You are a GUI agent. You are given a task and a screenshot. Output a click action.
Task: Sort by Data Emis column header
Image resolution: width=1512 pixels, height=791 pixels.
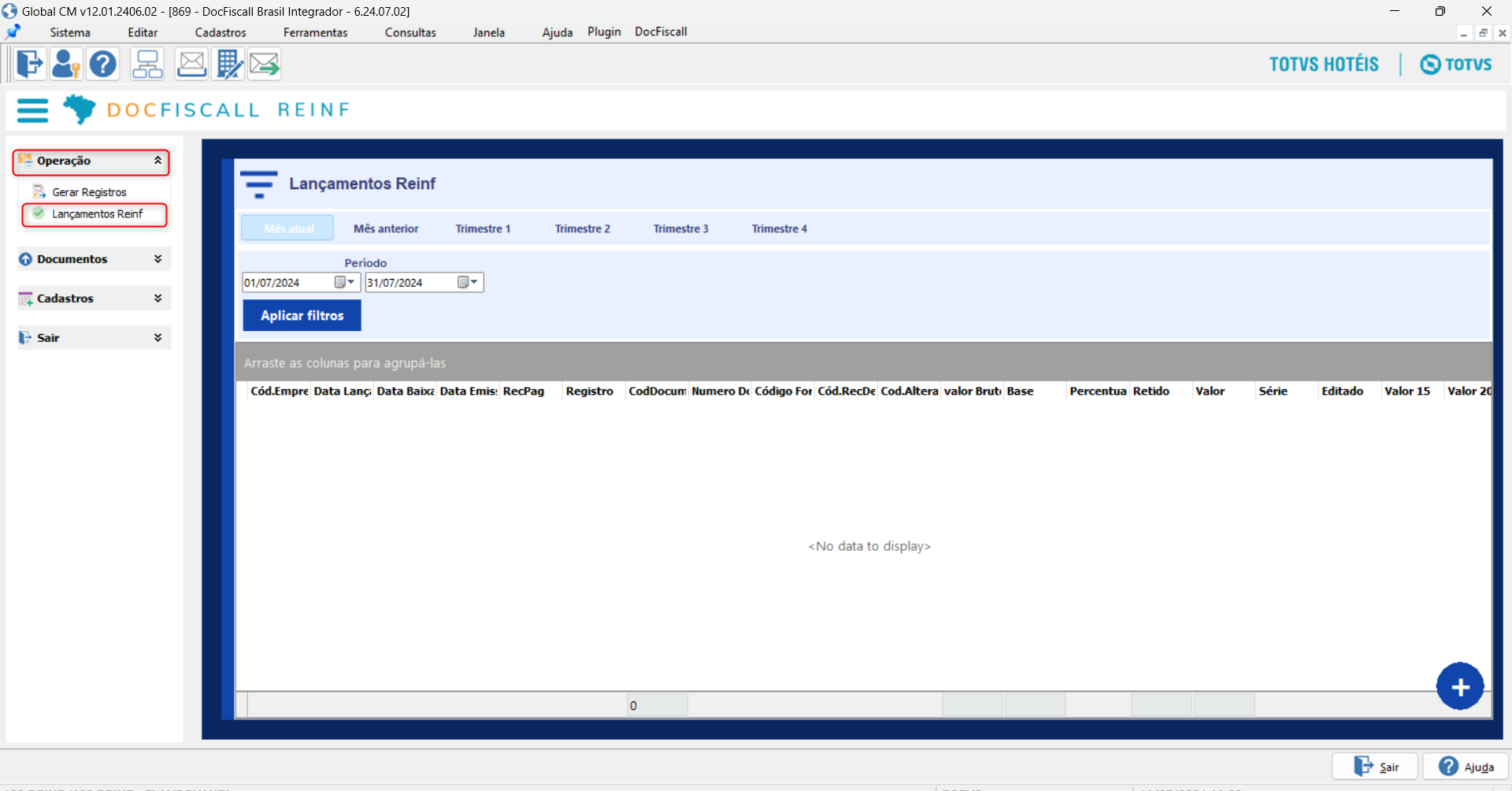(468, 391)
